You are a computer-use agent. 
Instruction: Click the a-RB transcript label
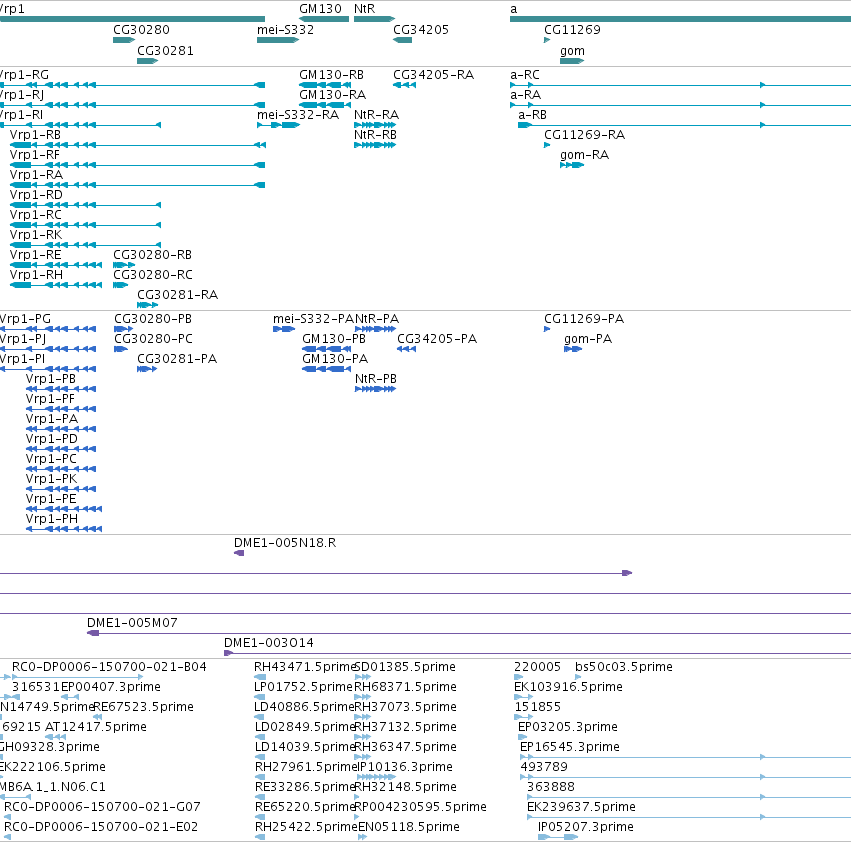point(532,115)
